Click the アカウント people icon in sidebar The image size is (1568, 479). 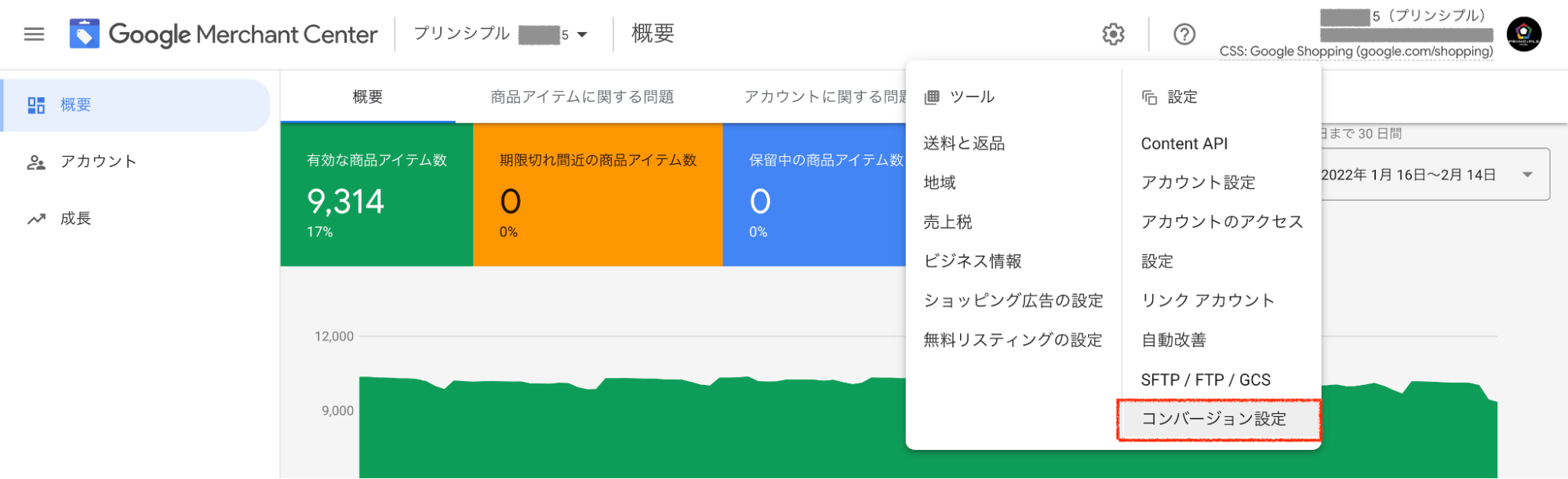(36, 162)
